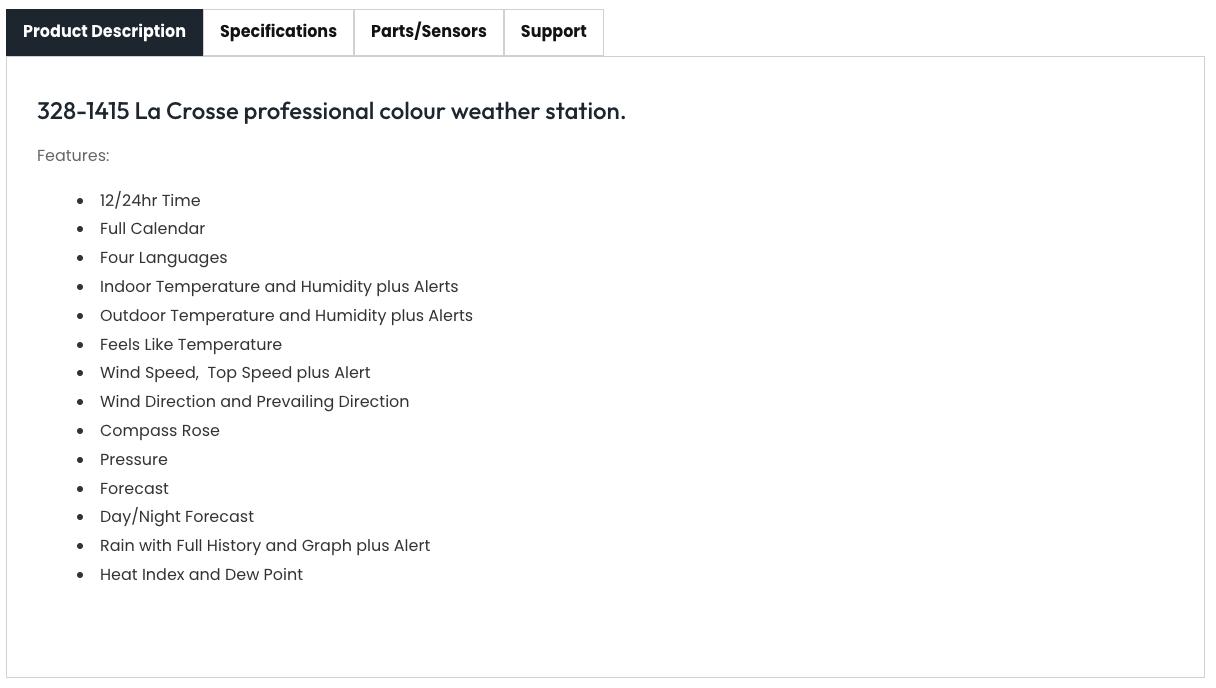The image size is (1216, 688).
Task: Click Rain with Full History and Graph item
Action: 265,546
